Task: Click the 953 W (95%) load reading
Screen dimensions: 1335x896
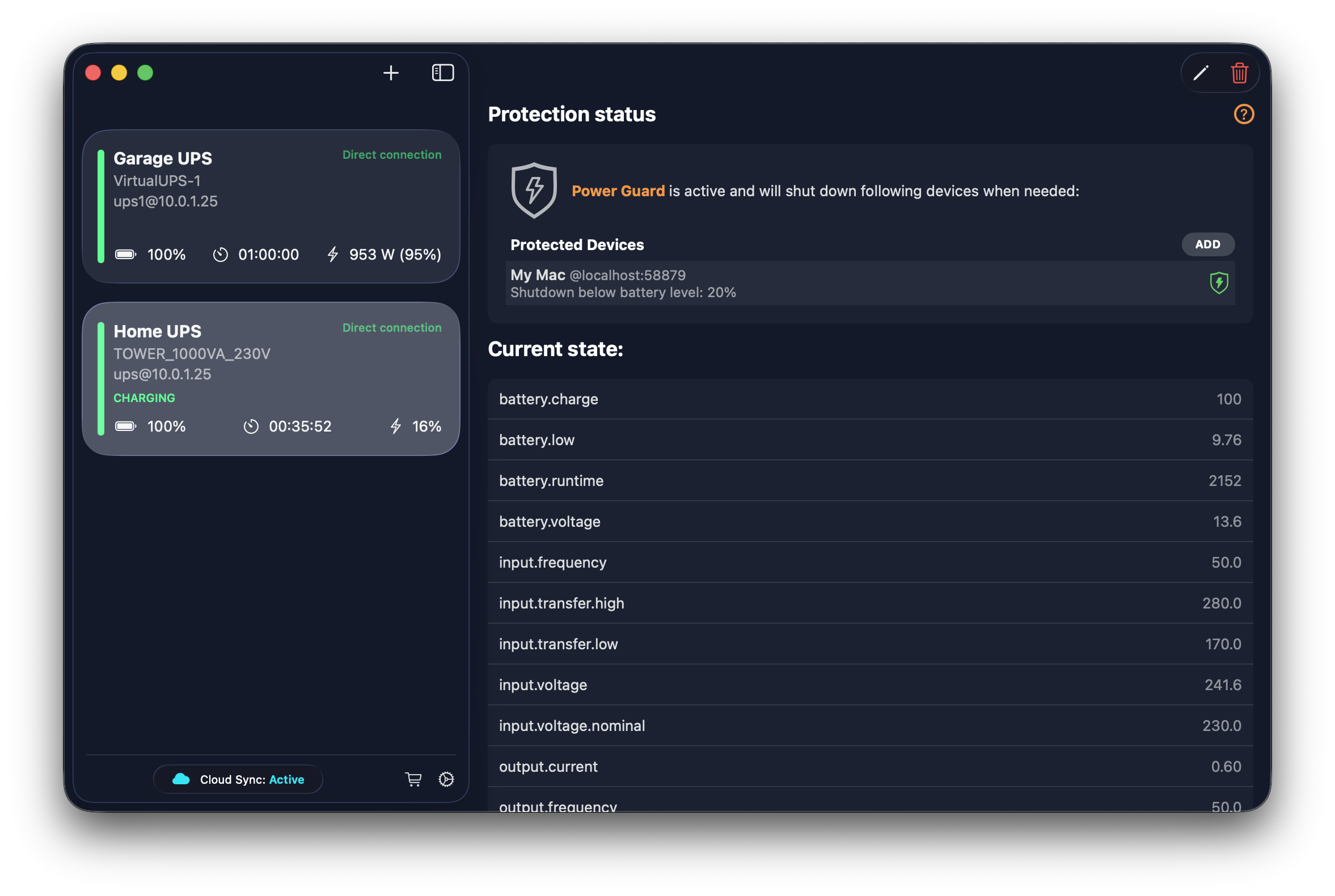Action: point(395,254)
